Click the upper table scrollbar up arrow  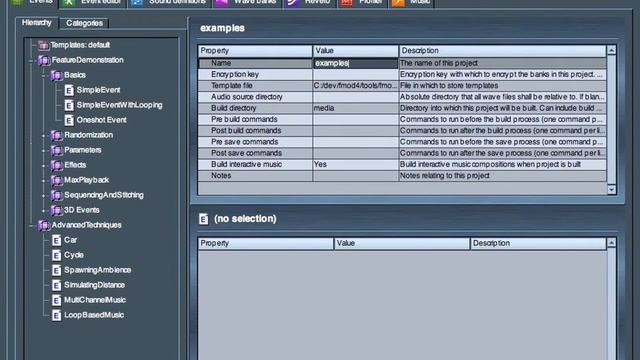pyautogui.click(x=611, y=51)
